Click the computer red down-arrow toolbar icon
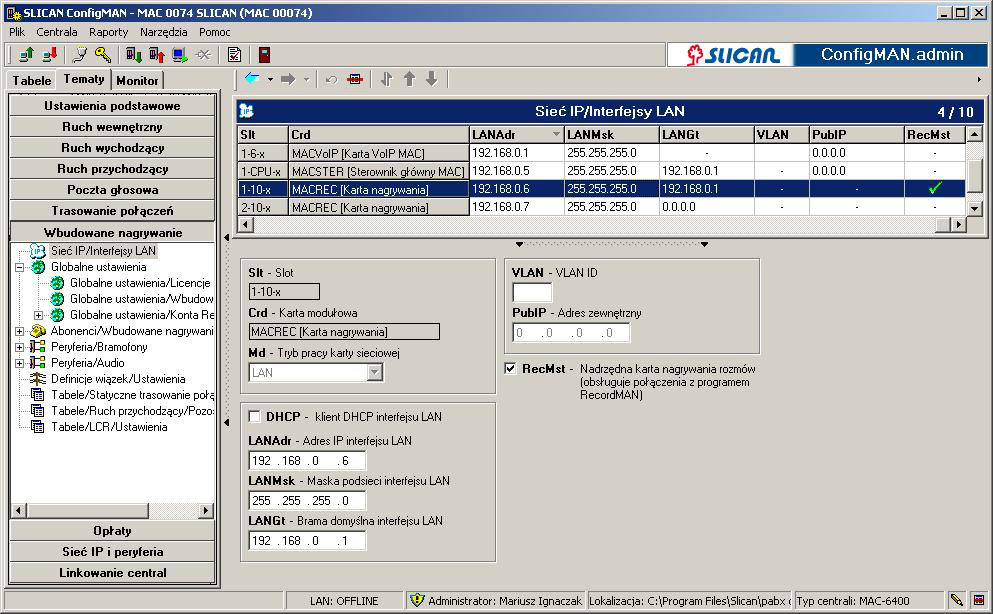Screen dimensions: 993x614 [x=49, y=55]
